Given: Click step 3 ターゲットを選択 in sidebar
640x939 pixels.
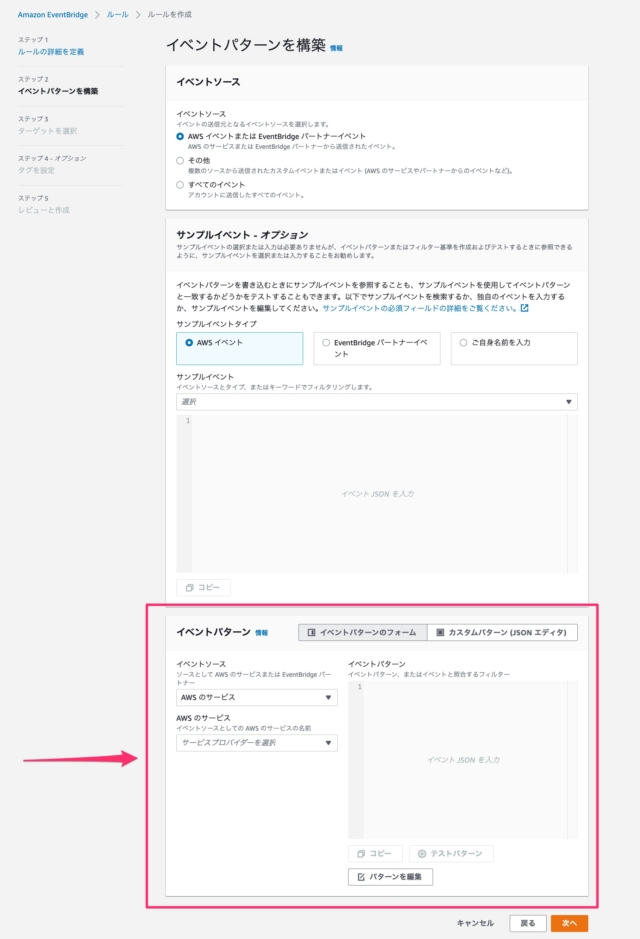Looking at the screenshot, I should [47, 131].
